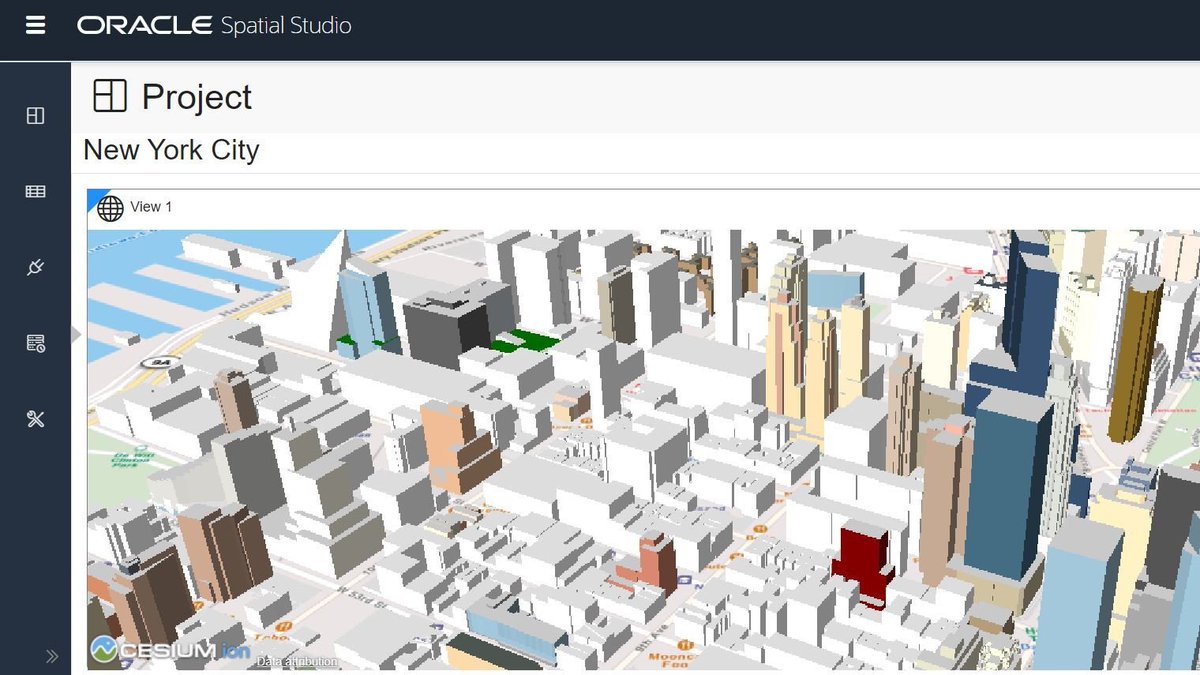Image resolution: width=1200 pixels, height=675 pixels.
Task: Open the Jobs icon in the left sidebar
Action: [x=36, y=343]
